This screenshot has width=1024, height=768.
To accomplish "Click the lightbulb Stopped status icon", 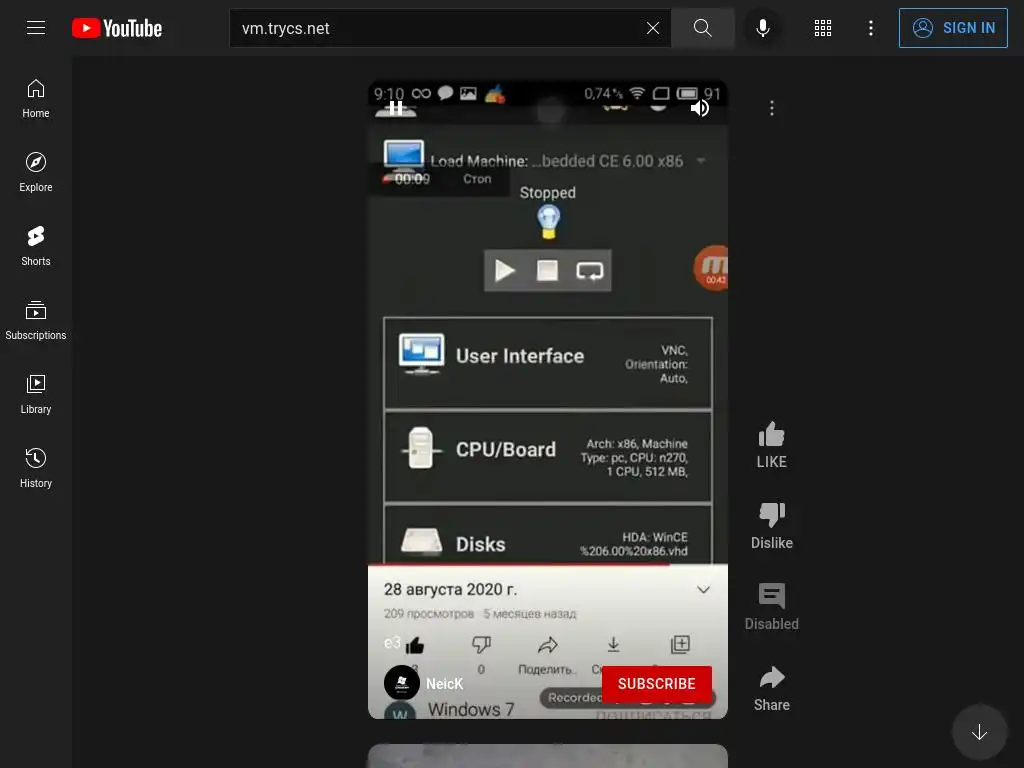I will click(549, 221).
